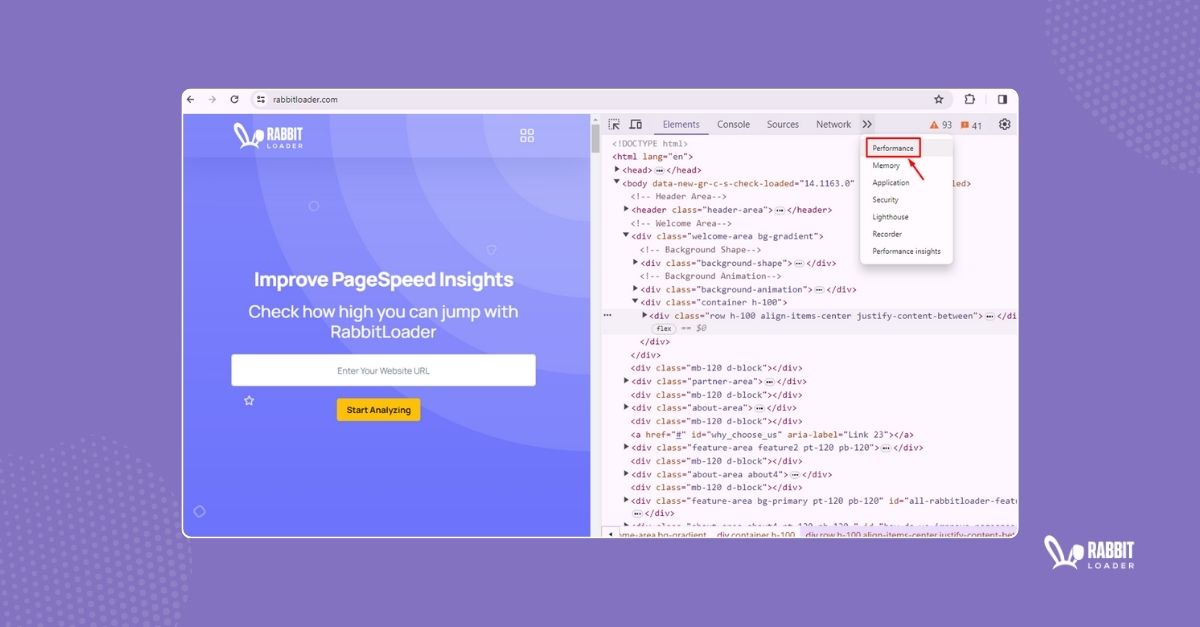The height and width of the screenshot is (627, 1200).
Task: Reload the page with the refresh icon
Action: [235, 99]
